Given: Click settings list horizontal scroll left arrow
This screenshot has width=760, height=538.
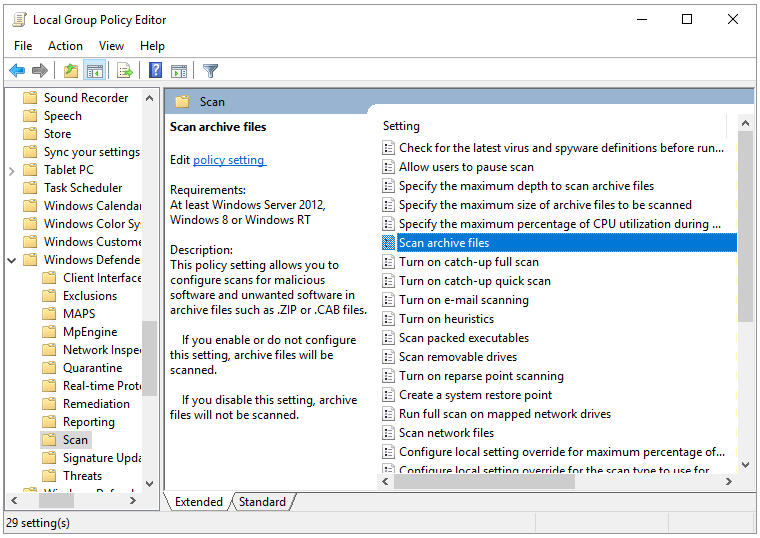Looking at the screenshot, I should click(385, 481).
